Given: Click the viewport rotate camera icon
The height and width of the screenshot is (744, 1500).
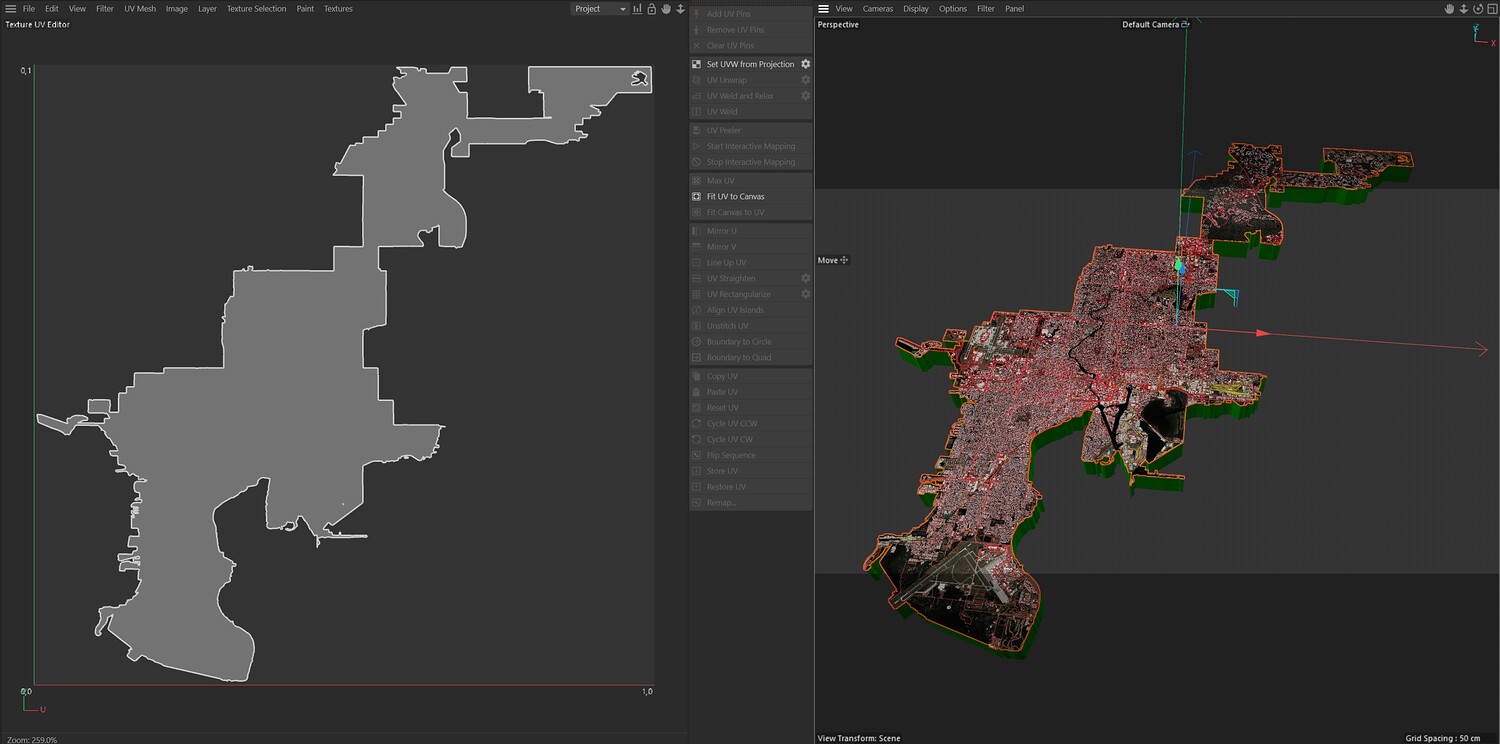Looking at the screenshot, I should (1478, 9).
